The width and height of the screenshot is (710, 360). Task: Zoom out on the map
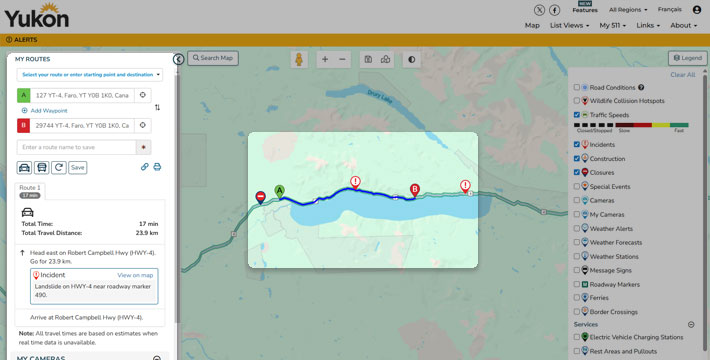tap(342, 59)
